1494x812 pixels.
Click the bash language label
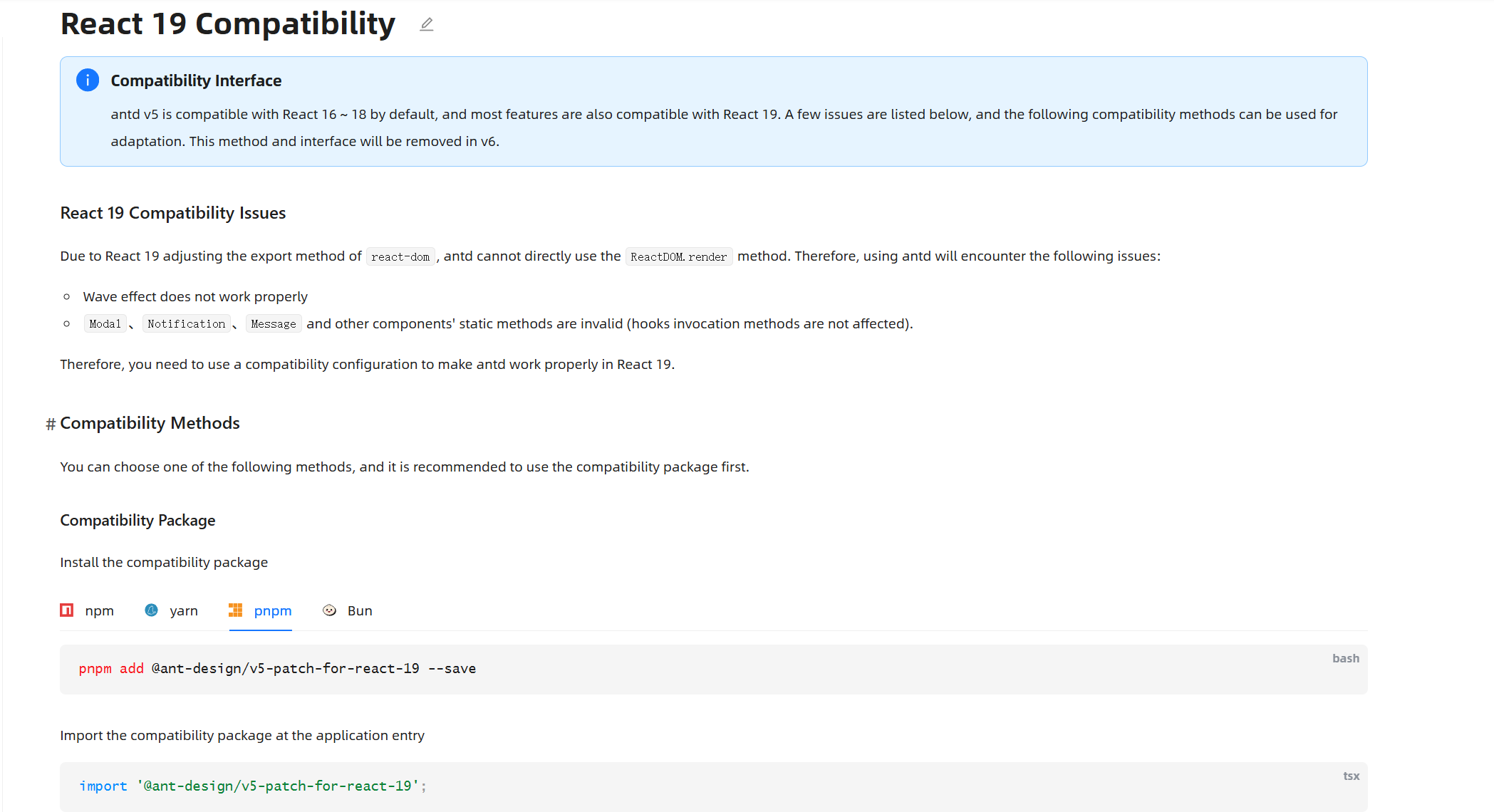click(1345, 659)
